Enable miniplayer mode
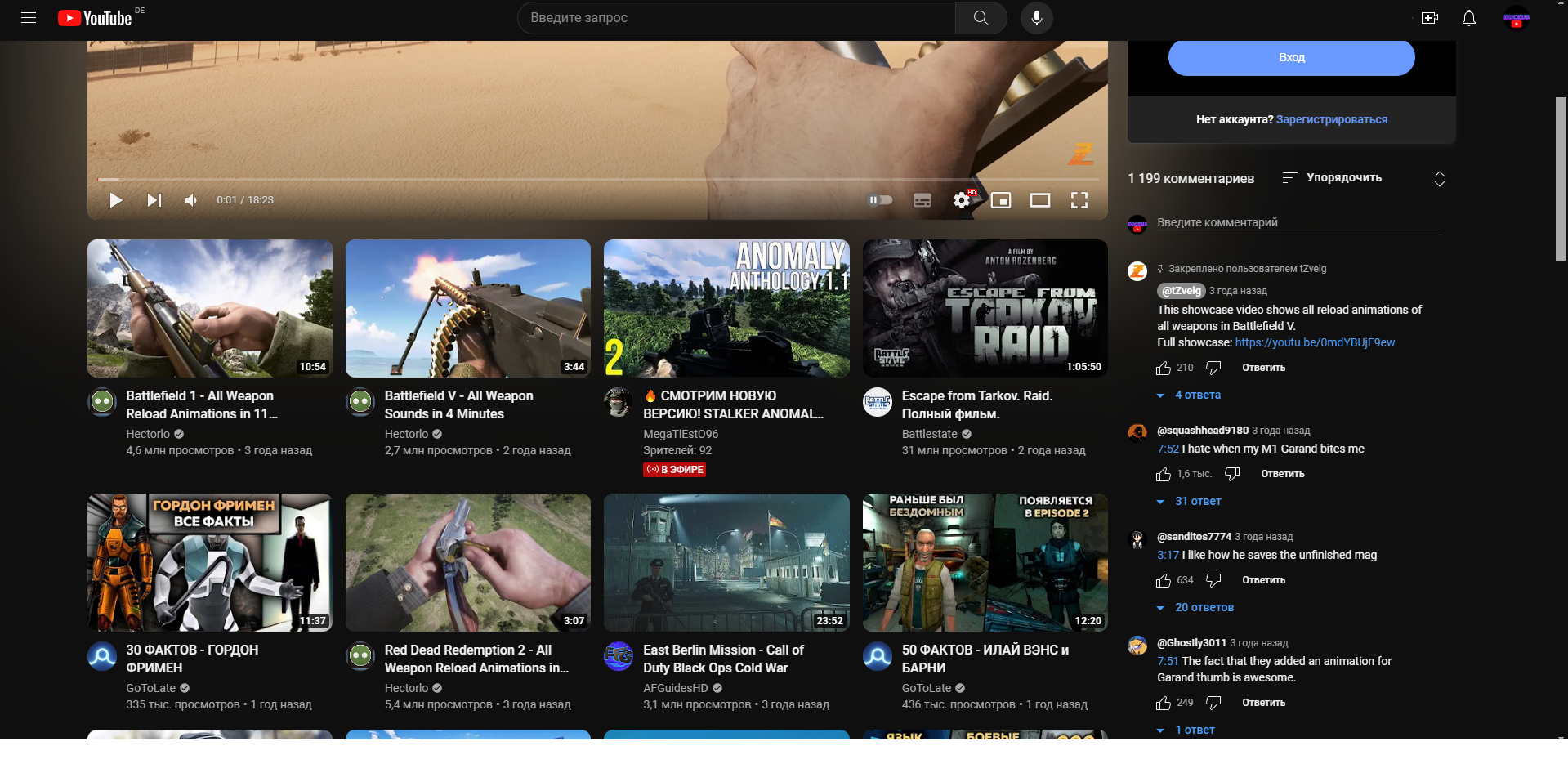 coord(1001,200)
